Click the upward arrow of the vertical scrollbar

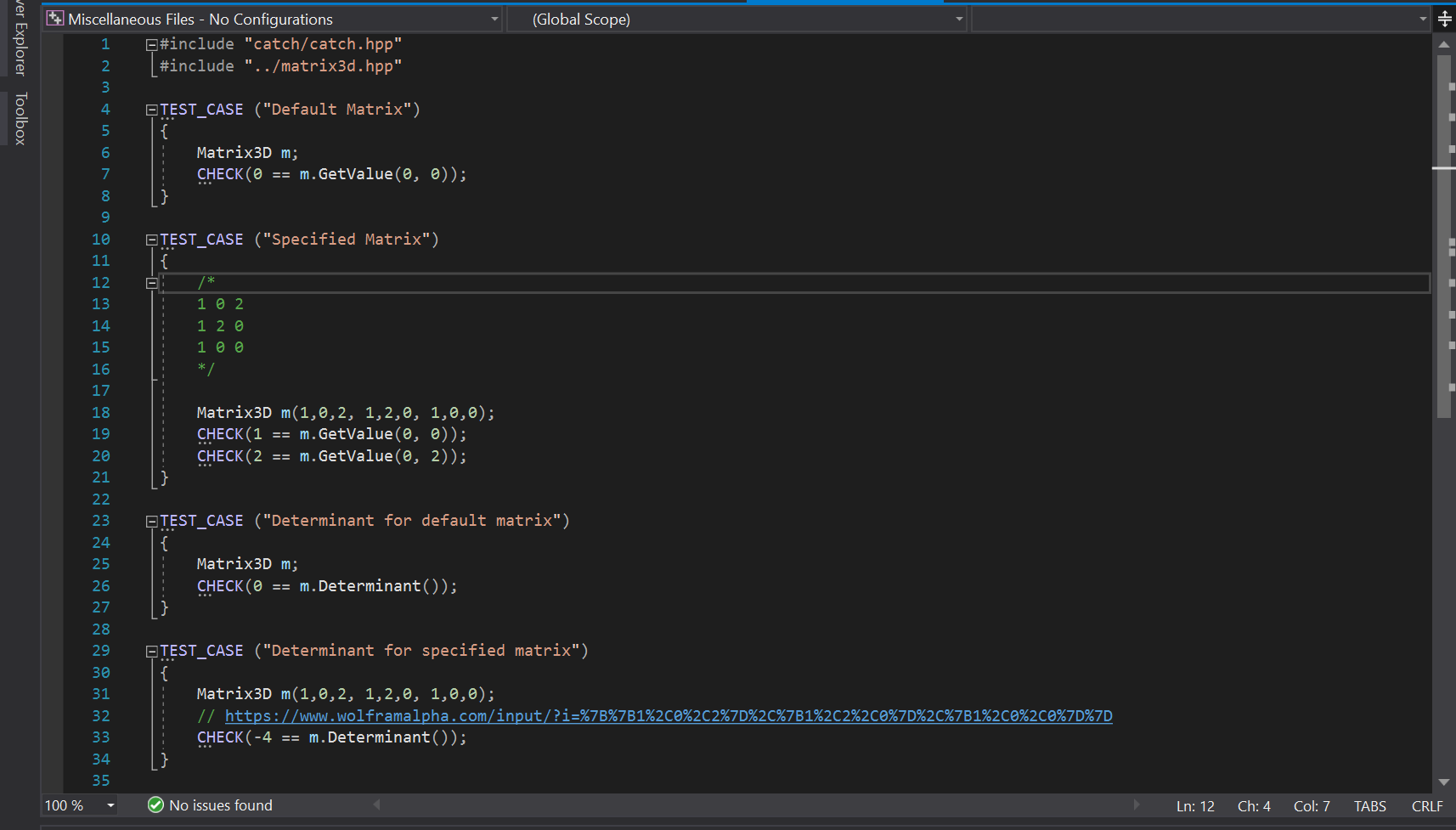(x=1444, y=43)
